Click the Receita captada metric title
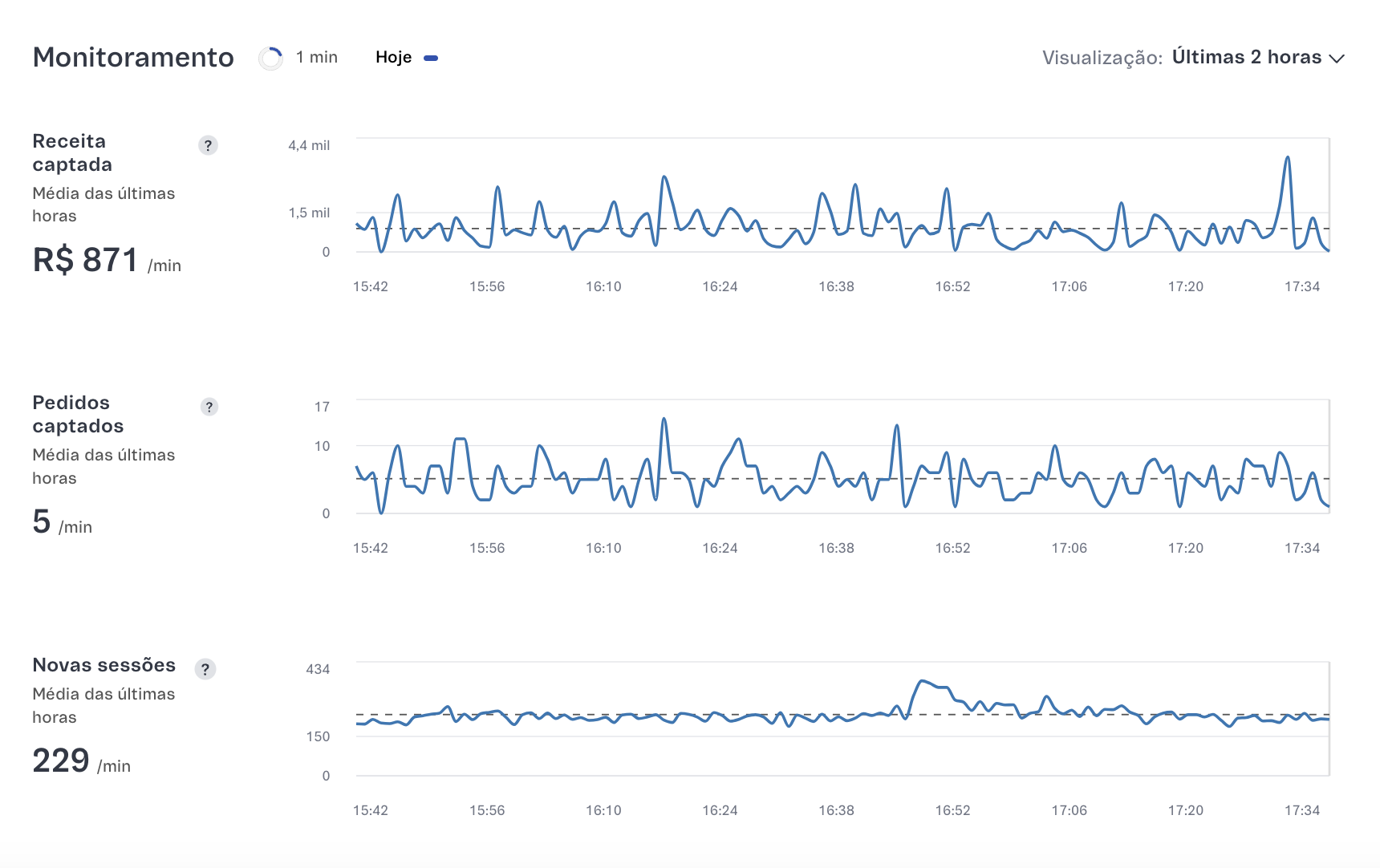 coord(72,152)
